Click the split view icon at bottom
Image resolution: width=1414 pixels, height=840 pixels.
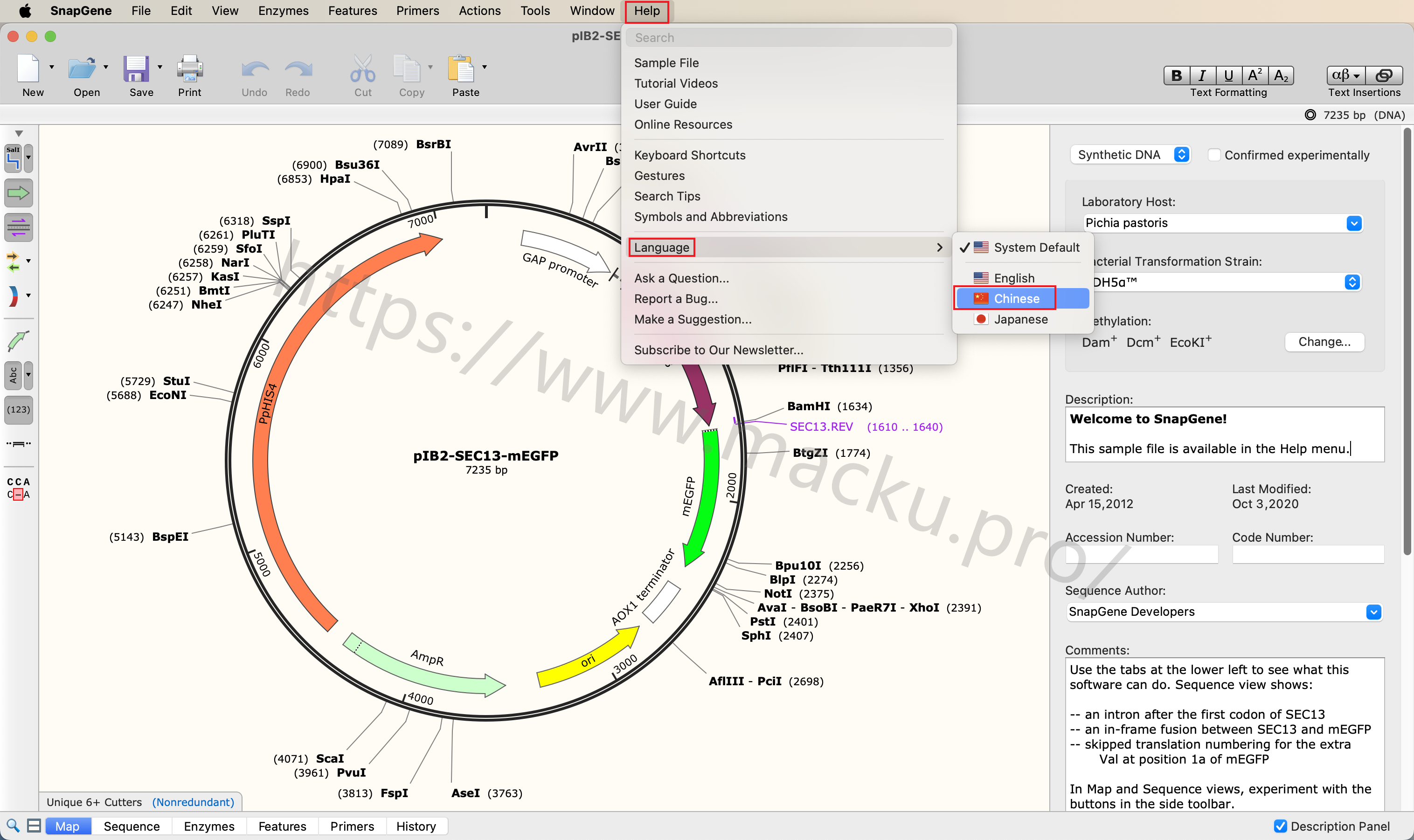tap(34, 825)
